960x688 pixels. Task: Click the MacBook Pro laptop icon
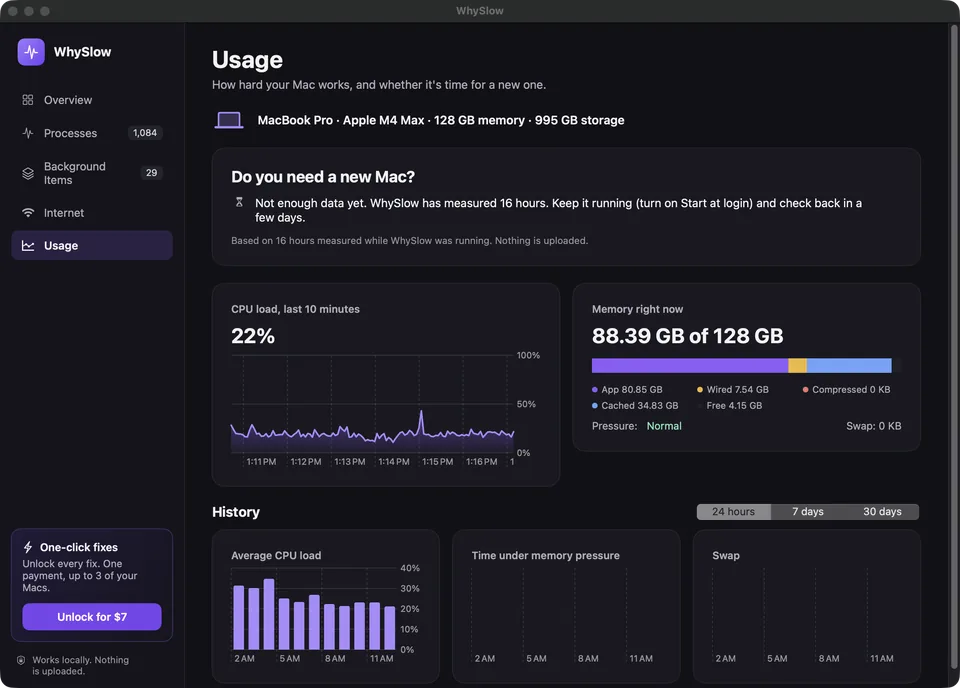[229, 120]
